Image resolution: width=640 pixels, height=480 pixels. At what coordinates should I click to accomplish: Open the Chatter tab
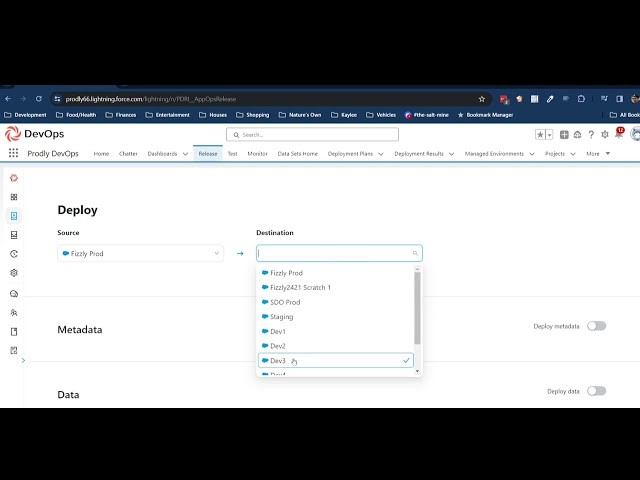(128, 154)
